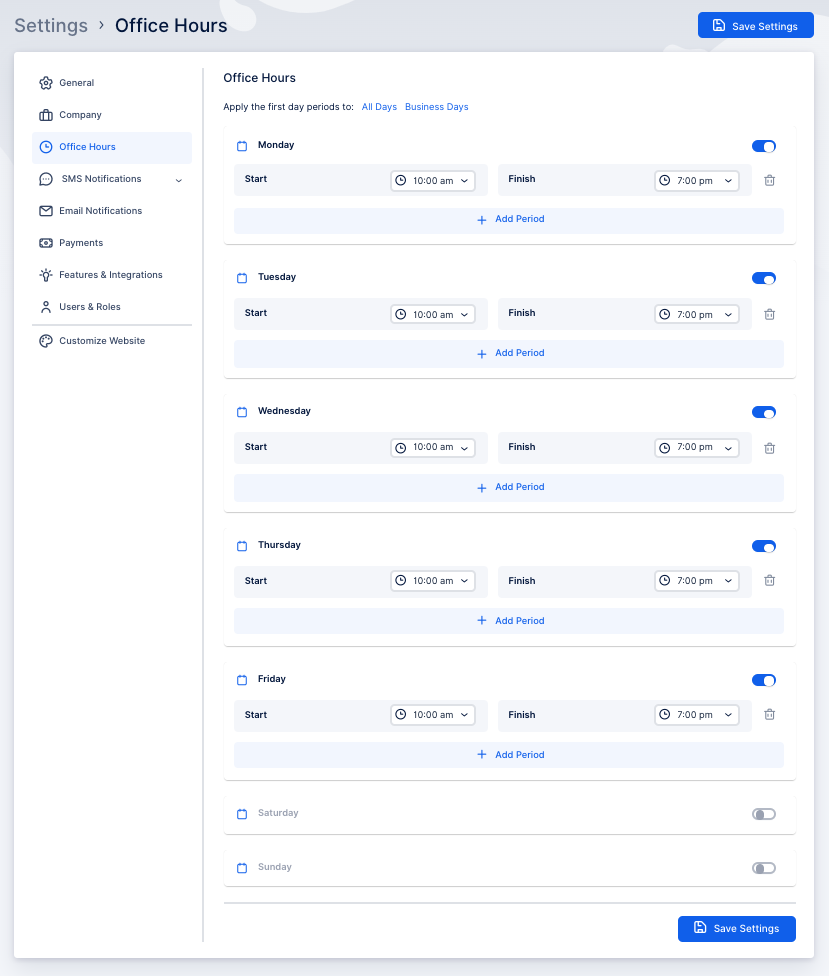Apply first day periods to All Days
829x976 pixels.
click(x=379, y=106)
